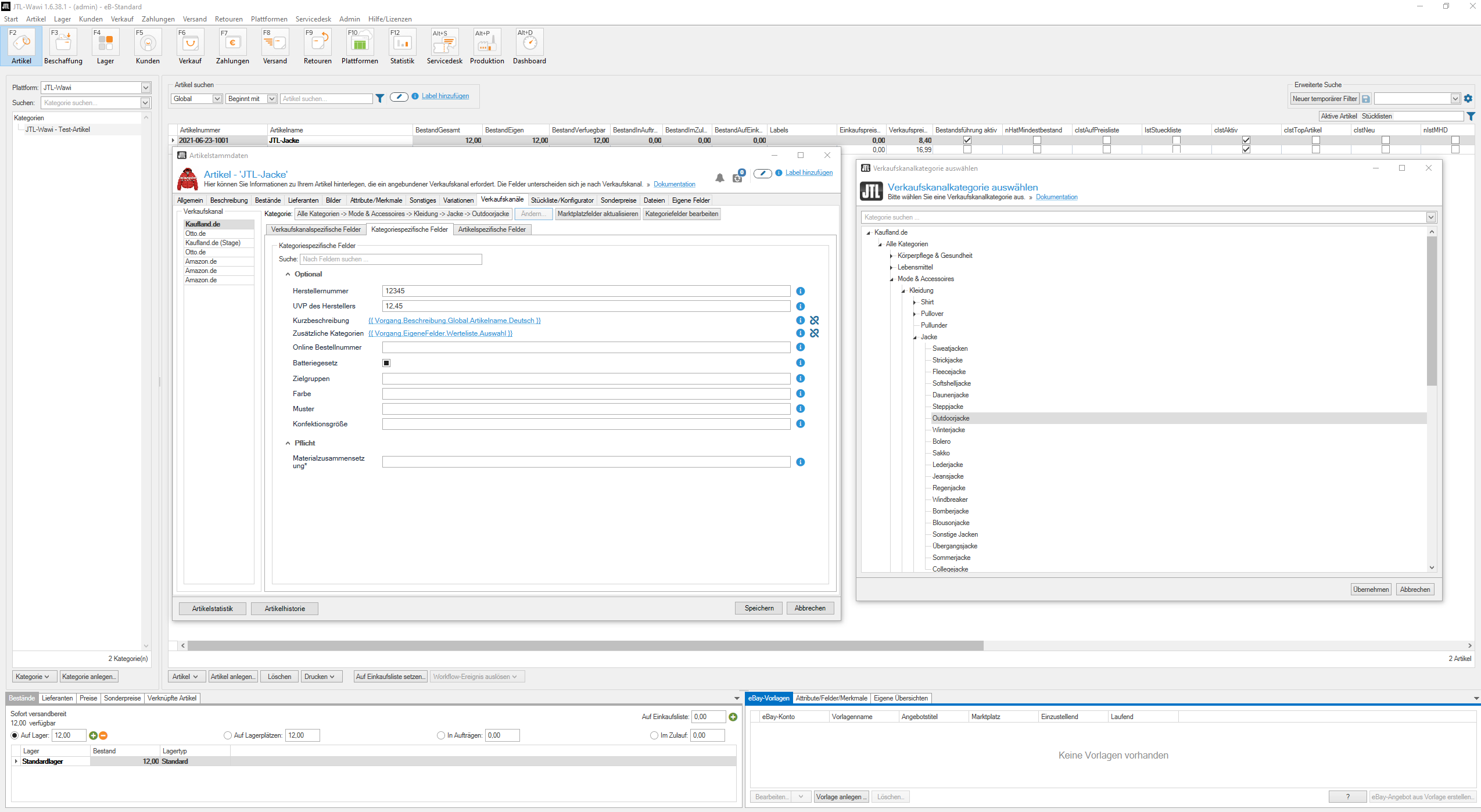
Task: Click the blue filter funnel beside article search
Action: coord(380,99)
